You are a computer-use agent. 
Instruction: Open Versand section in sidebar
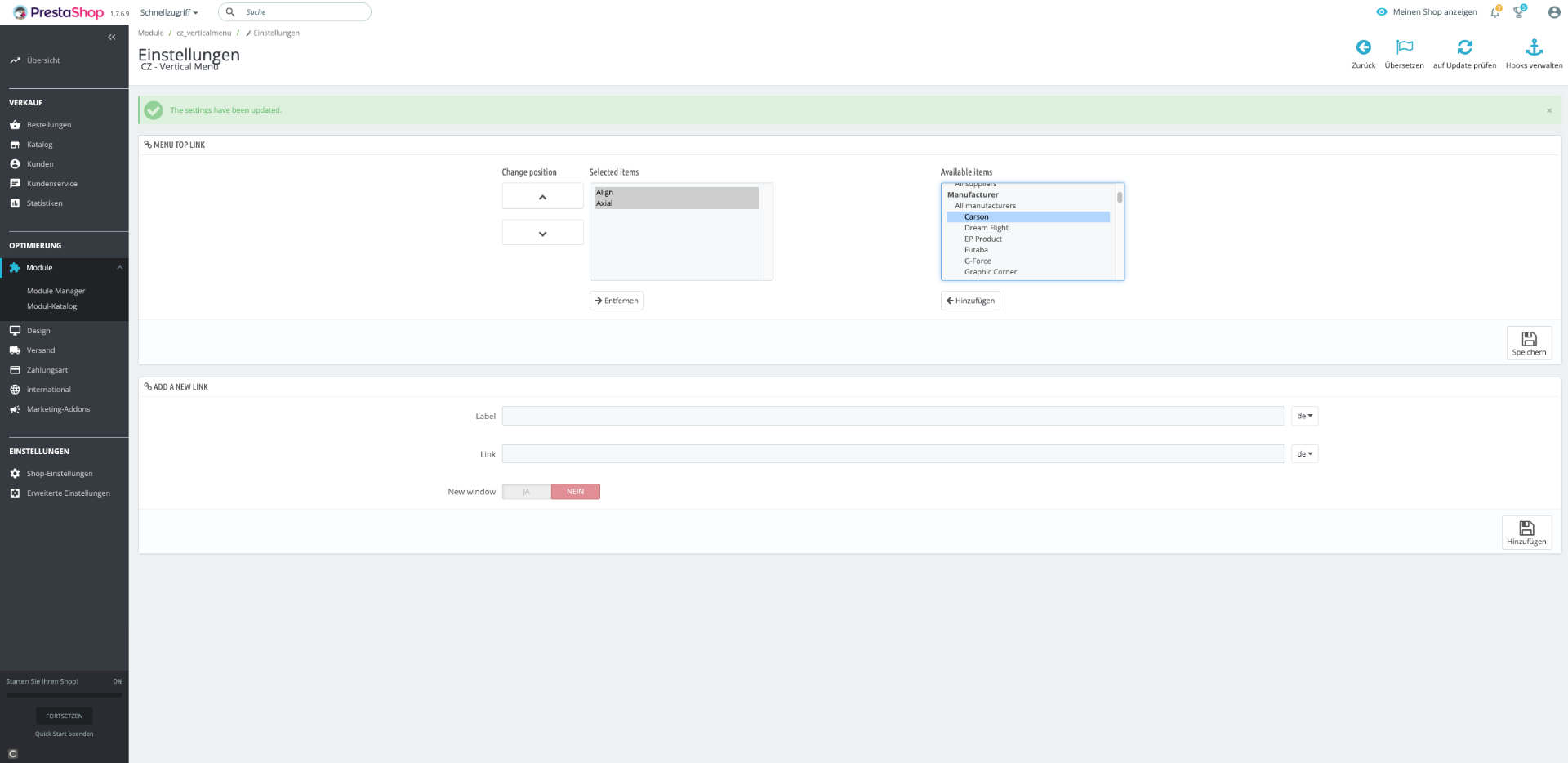click(41, 350)
